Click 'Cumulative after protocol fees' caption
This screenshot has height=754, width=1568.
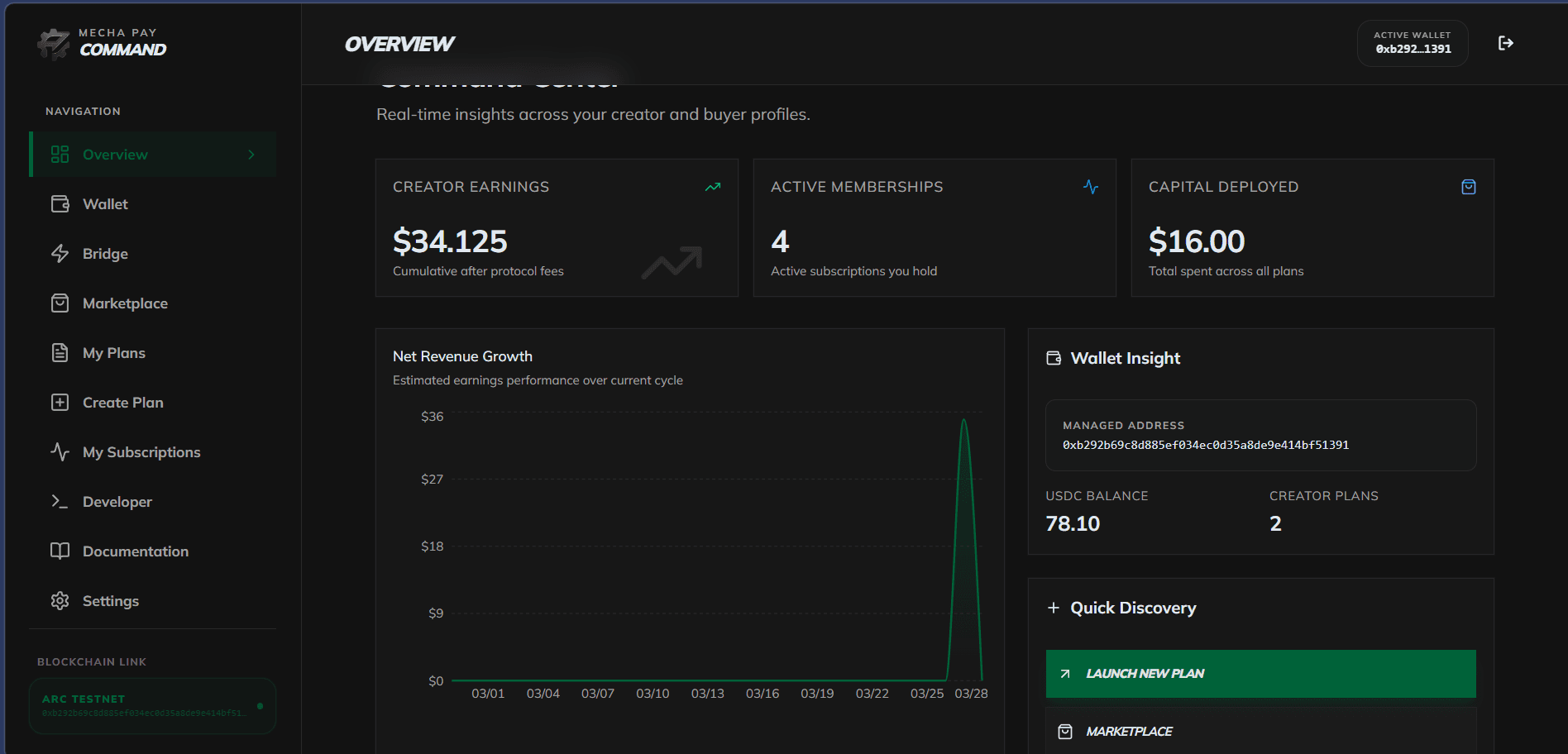[x=478, y=271]
